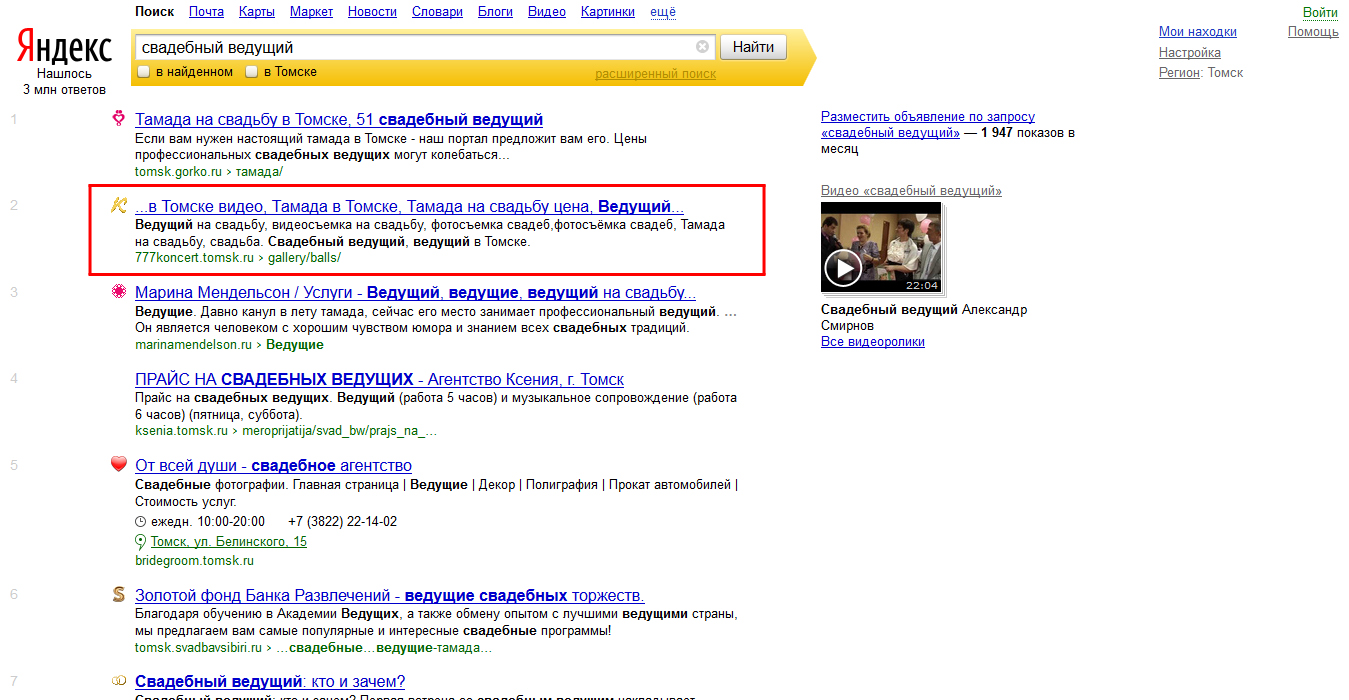Toggle the "в Томске" checkbox
The image size is (1349, 700).
pos(252,72)
